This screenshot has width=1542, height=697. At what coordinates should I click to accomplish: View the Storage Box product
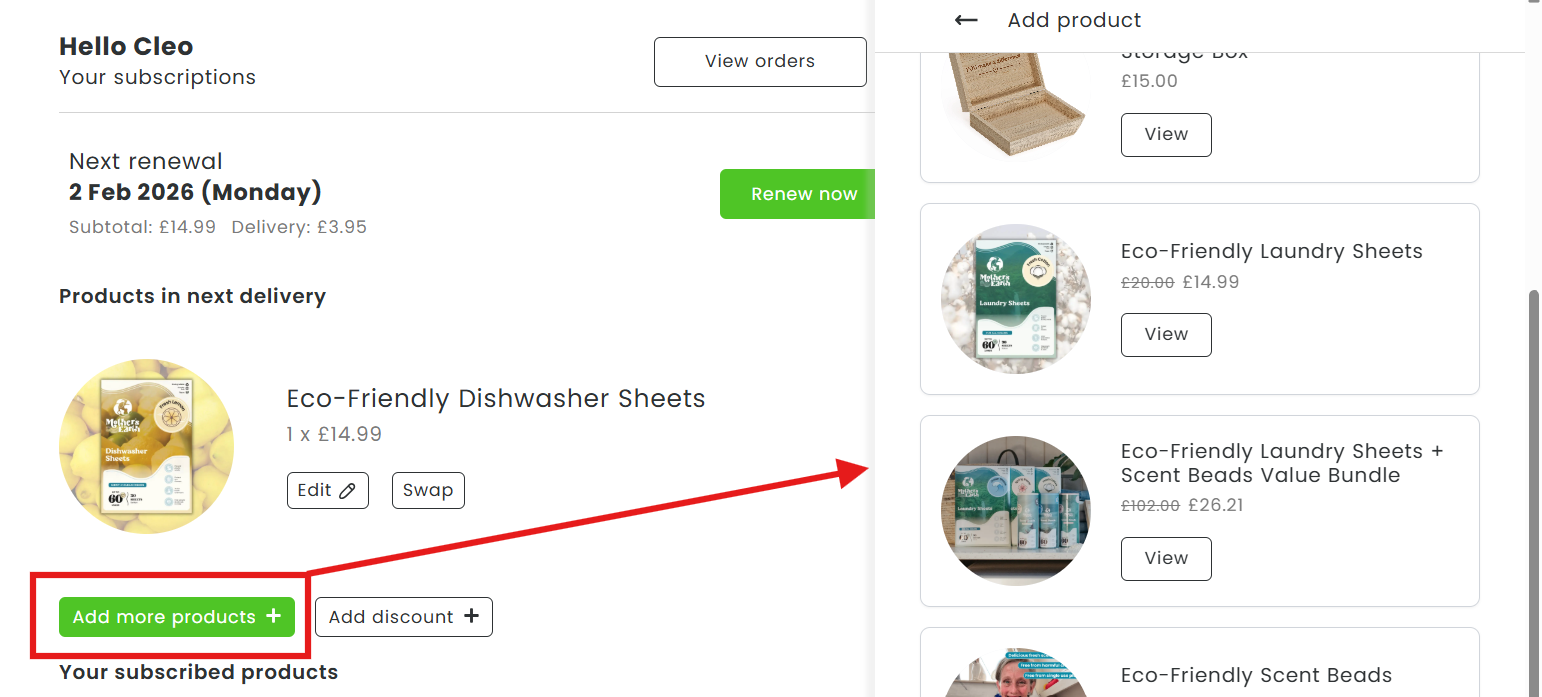pyautogui.click(x=1166, y=135)
